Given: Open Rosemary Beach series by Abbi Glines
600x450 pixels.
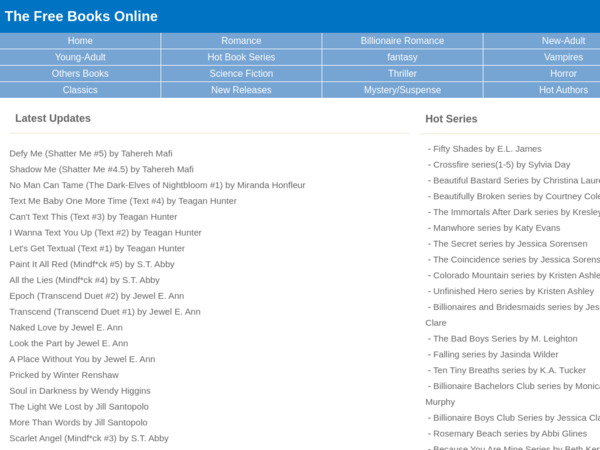Looking at the screenshot, I should (x=510, y=434).
